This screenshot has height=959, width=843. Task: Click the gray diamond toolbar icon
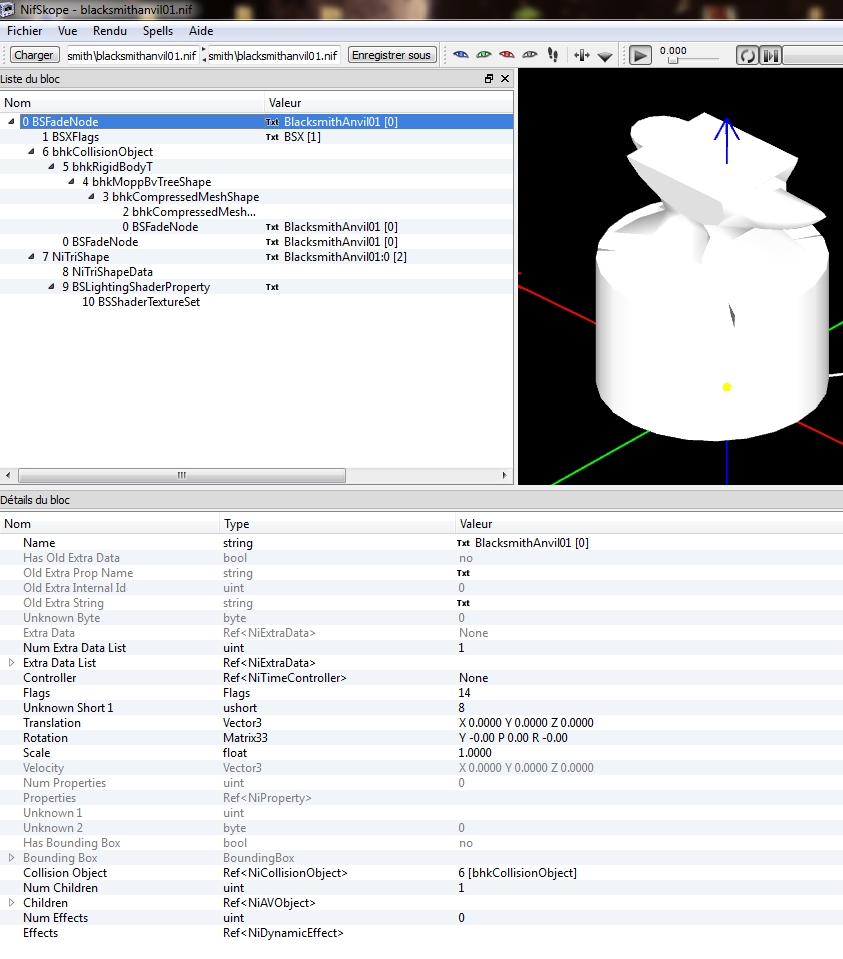pos(605,57)
